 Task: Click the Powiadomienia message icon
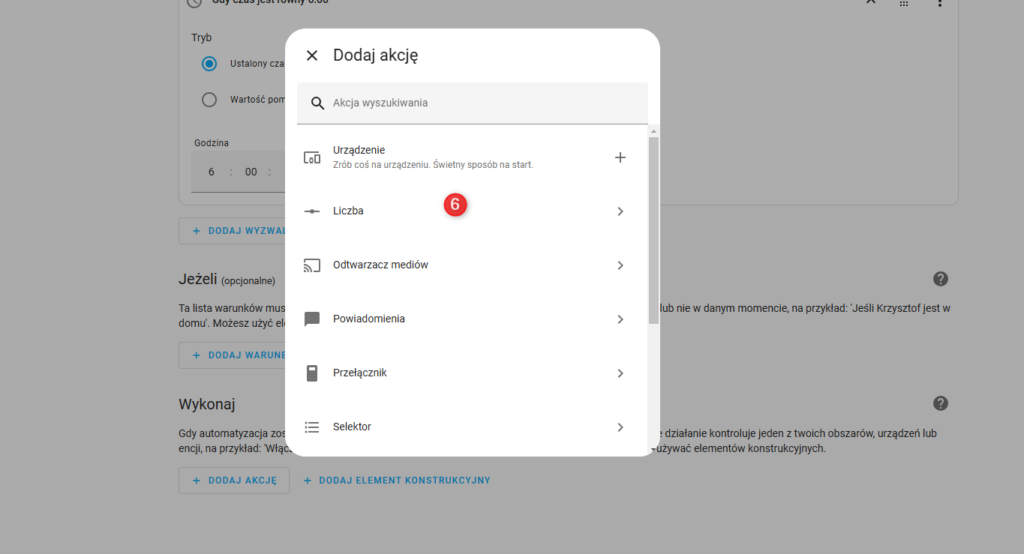tap(312, 319)
